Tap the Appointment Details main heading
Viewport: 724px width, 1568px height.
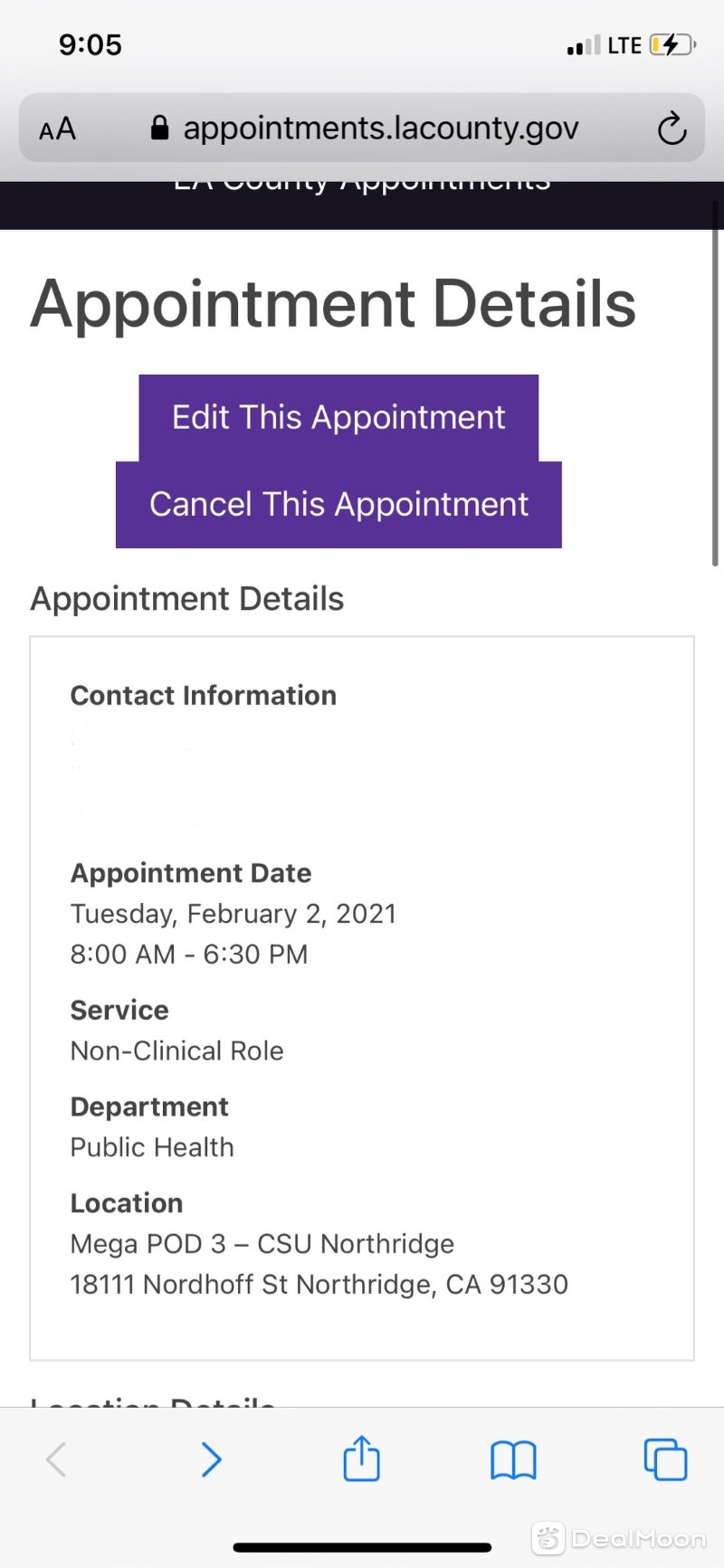coord(333,303)
